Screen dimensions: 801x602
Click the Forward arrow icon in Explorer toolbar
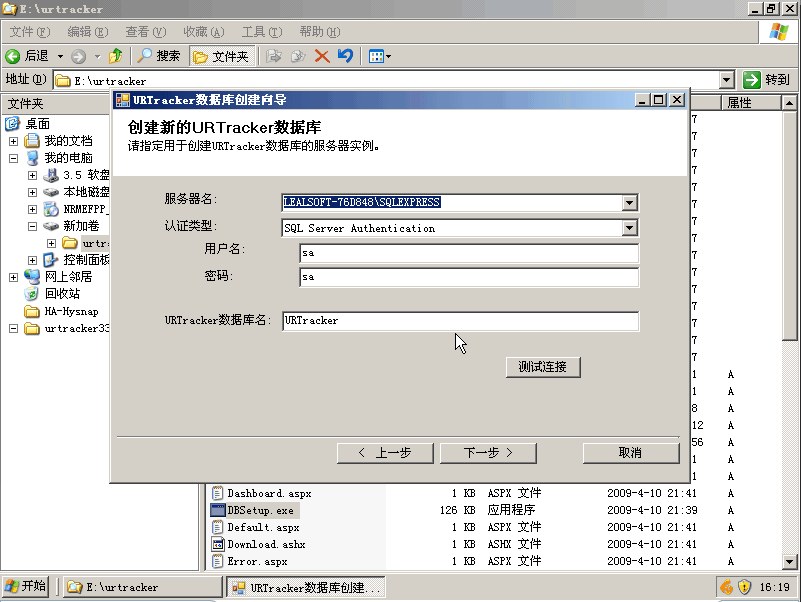tap(78, 56)
